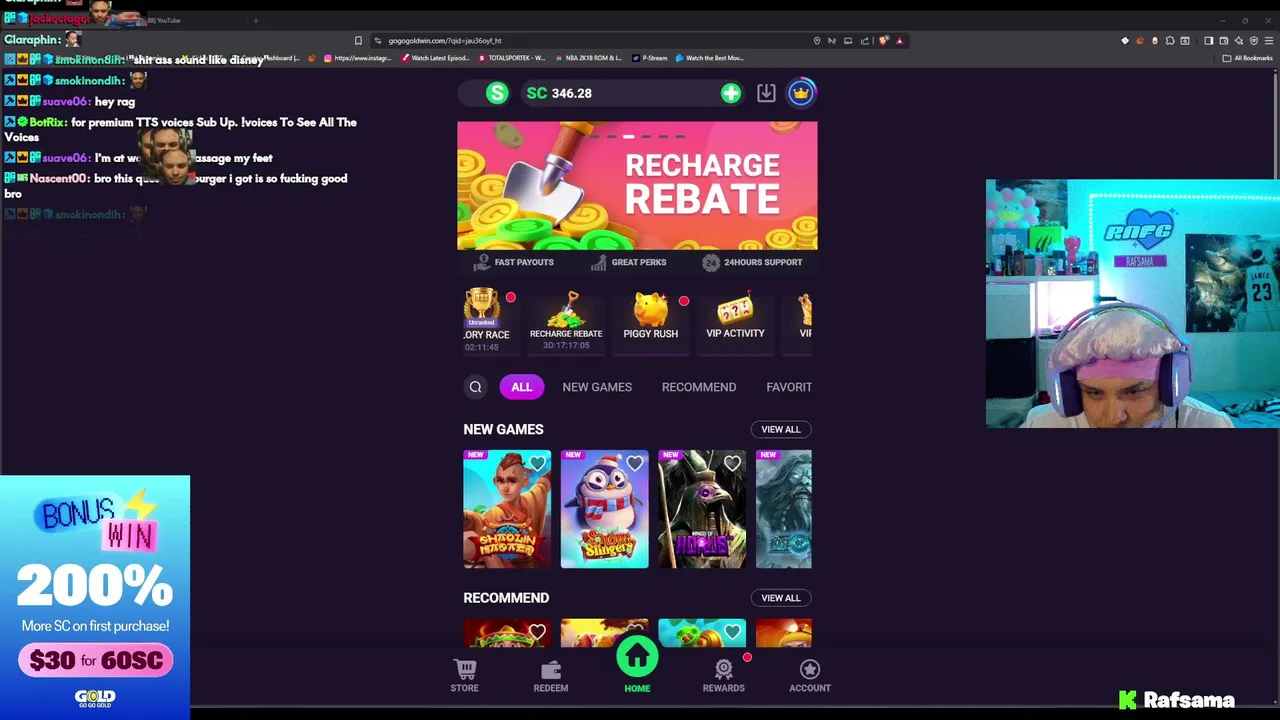
Task: Click the browser address bar URL
Action: point(445,41)
